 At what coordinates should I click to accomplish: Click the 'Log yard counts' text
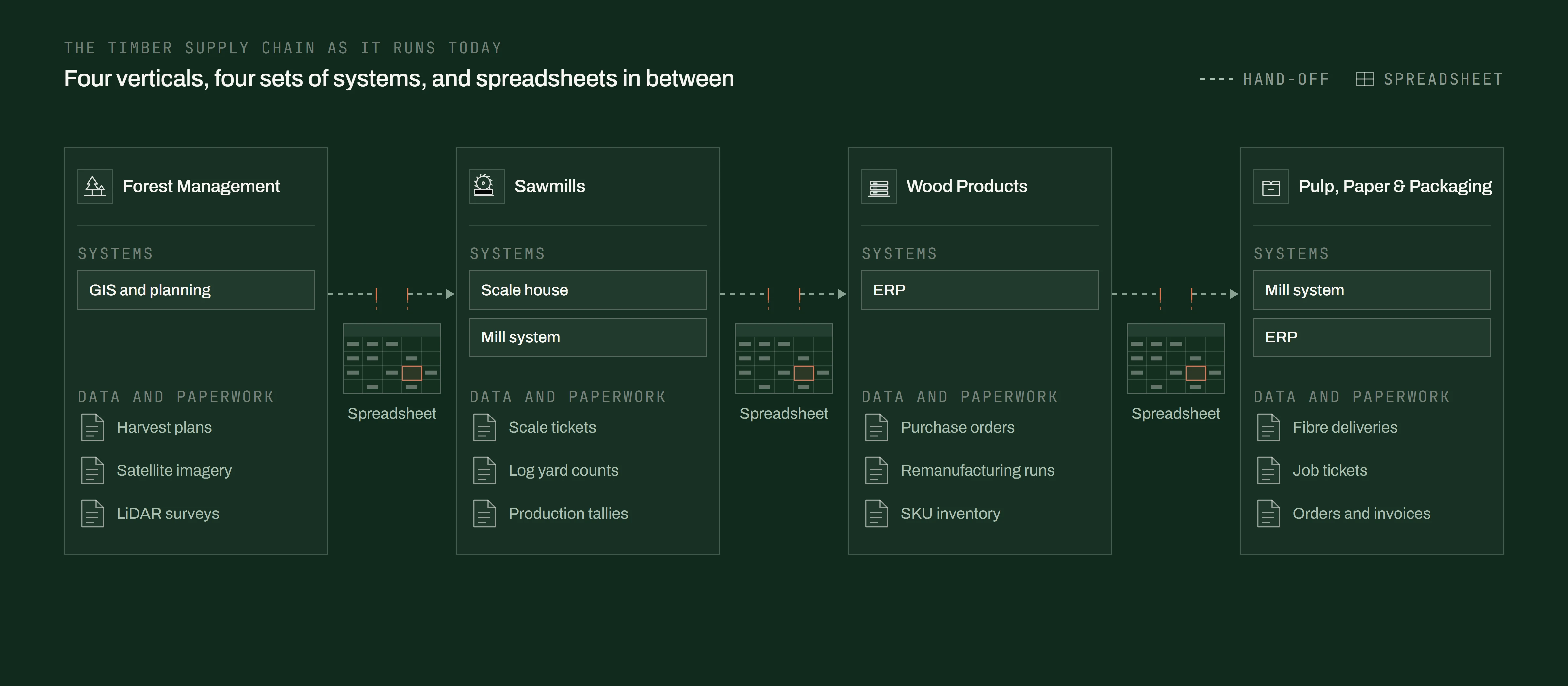(563, 470)
